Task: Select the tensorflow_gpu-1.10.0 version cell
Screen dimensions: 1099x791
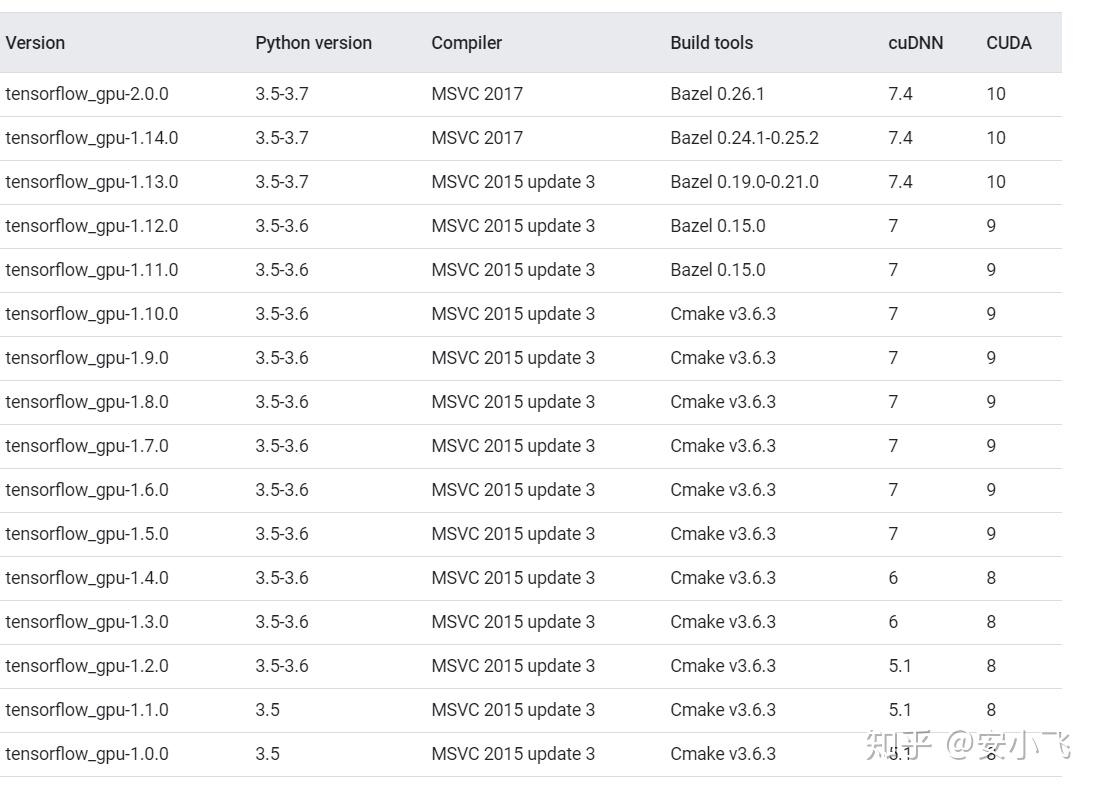Action: click(92, 314)
